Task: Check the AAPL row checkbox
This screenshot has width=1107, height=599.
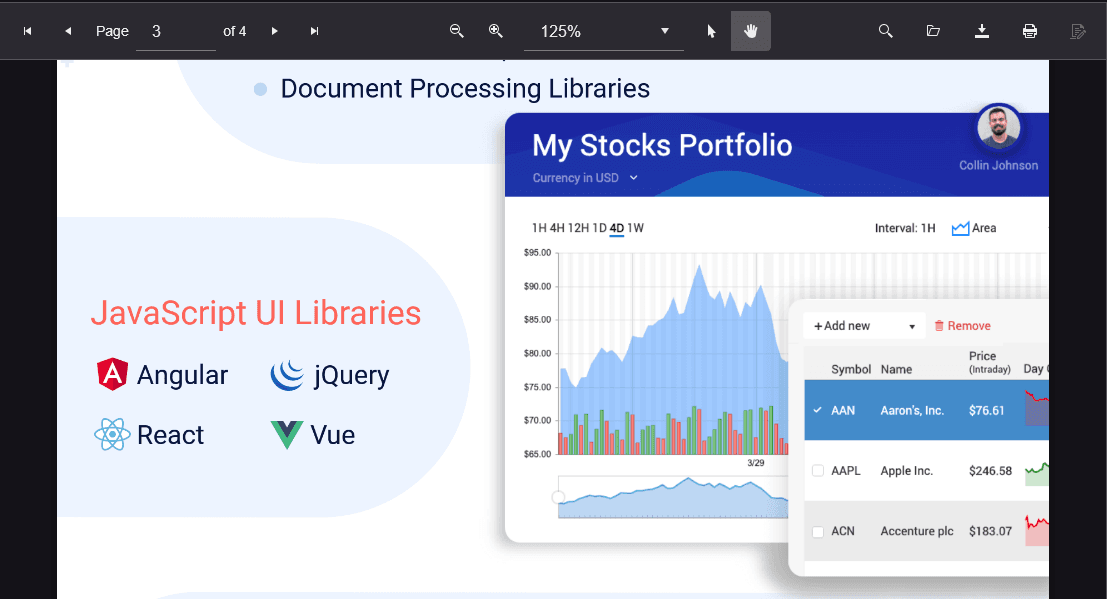Action: tap(818, 470)
